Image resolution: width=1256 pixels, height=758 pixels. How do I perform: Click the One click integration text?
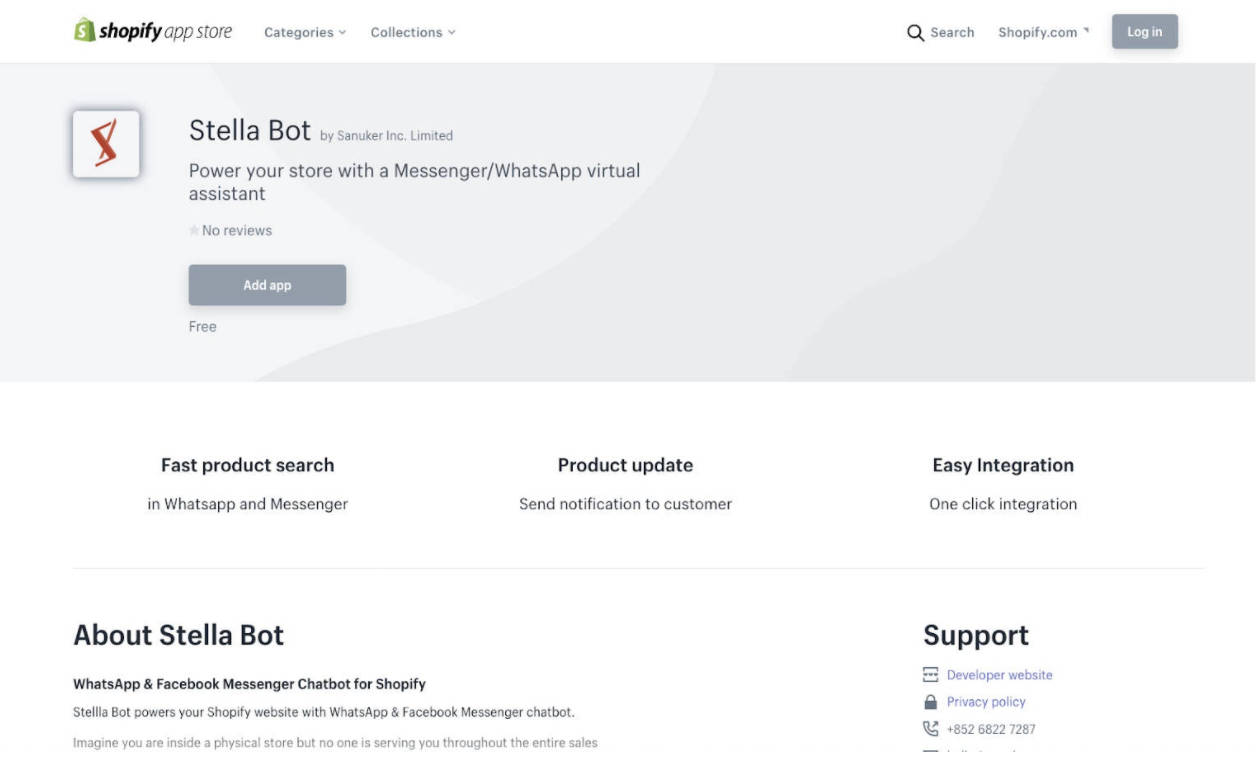click(x=1003, y=504)
